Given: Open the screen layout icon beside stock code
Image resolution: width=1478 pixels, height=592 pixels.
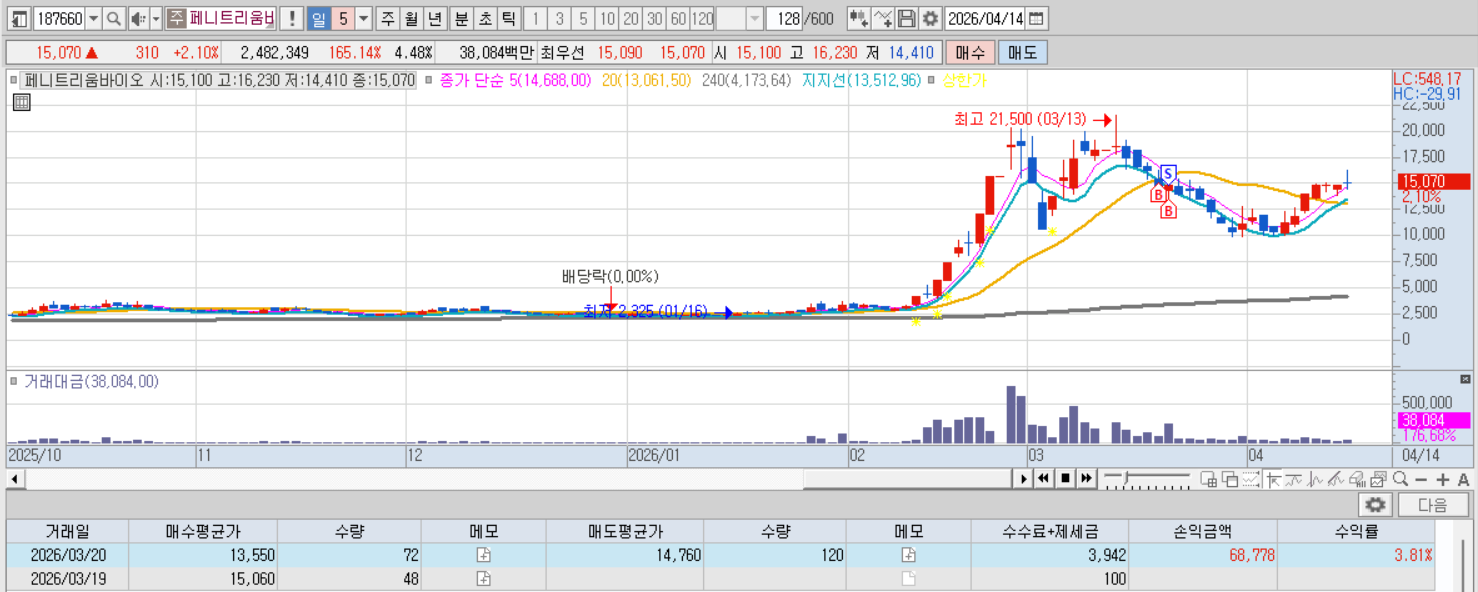Looking at the screenshot, I should click(19, 19).
